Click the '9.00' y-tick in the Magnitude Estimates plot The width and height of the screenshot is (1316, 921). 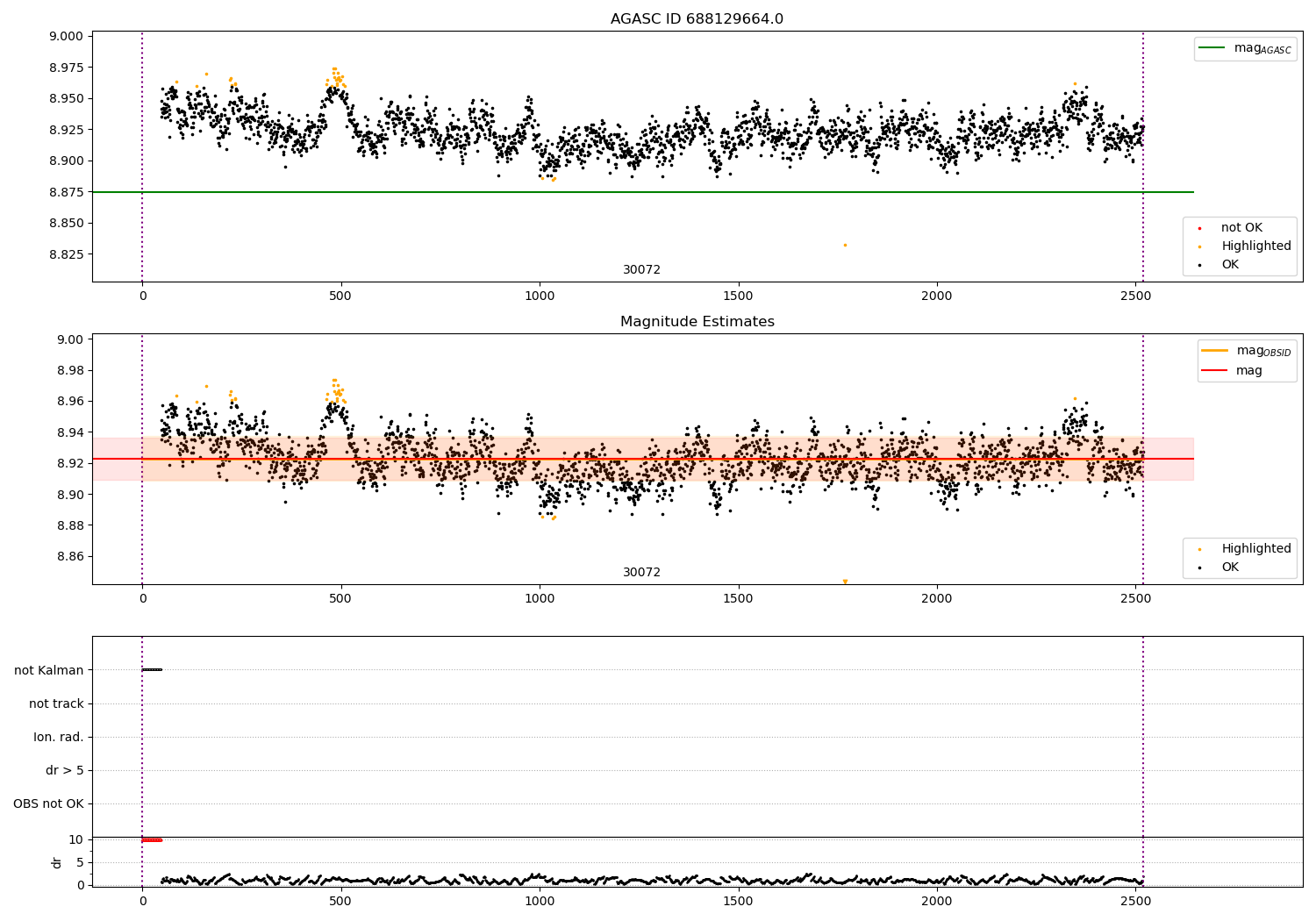pos(70,339)
